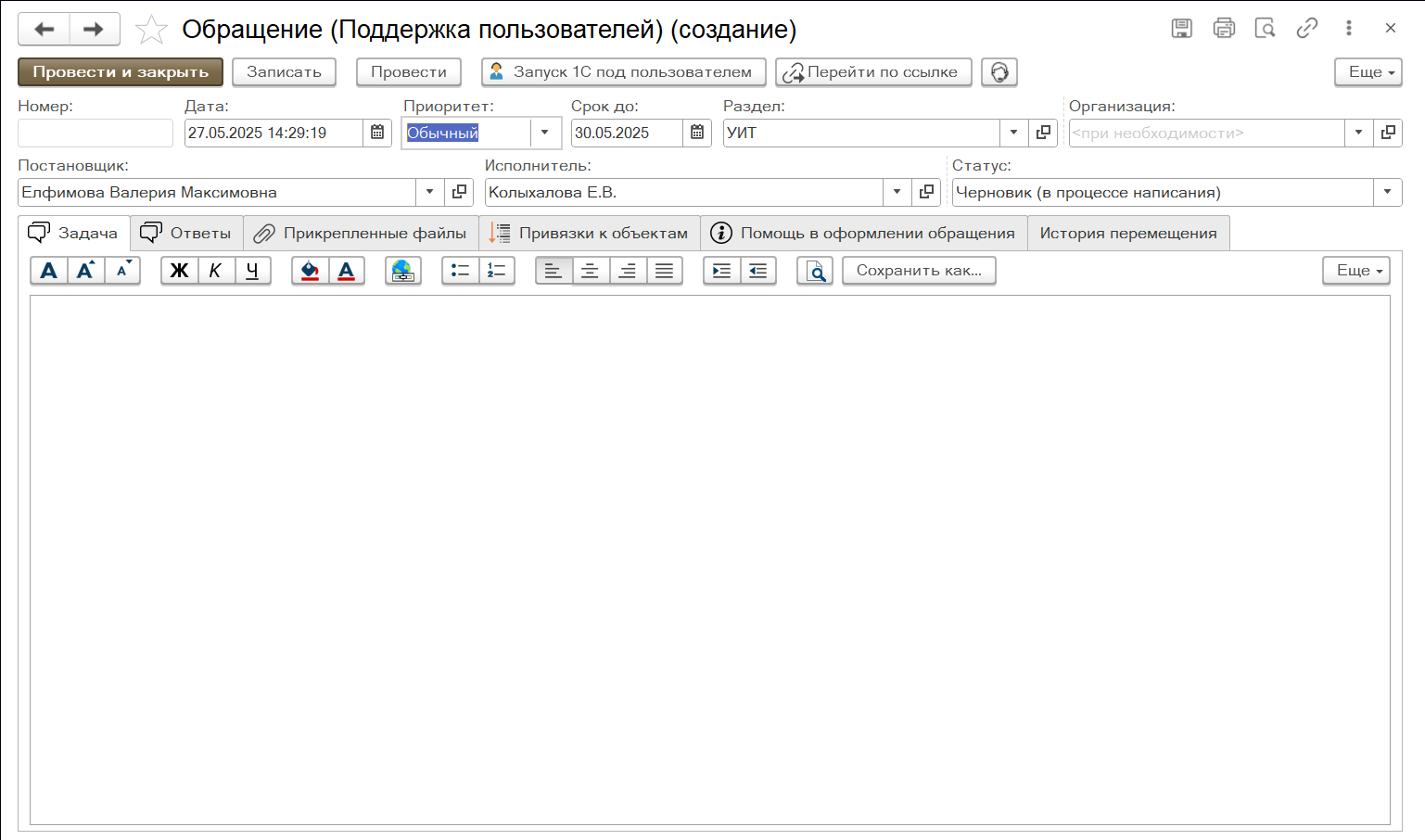This screenshot has height=840, width=1425.
Task: Toggle italic (К) formatting
Action: pos(215,271)
